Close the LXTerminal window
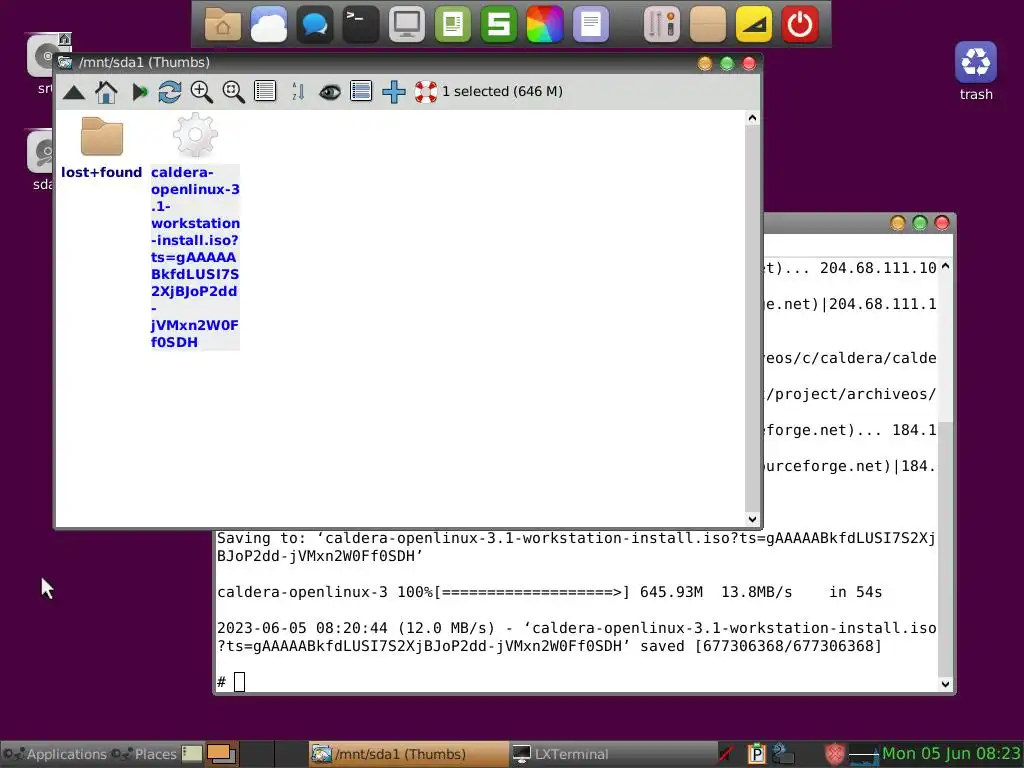Viewport: 1024px width, 768px height. [x=942, y=223]
